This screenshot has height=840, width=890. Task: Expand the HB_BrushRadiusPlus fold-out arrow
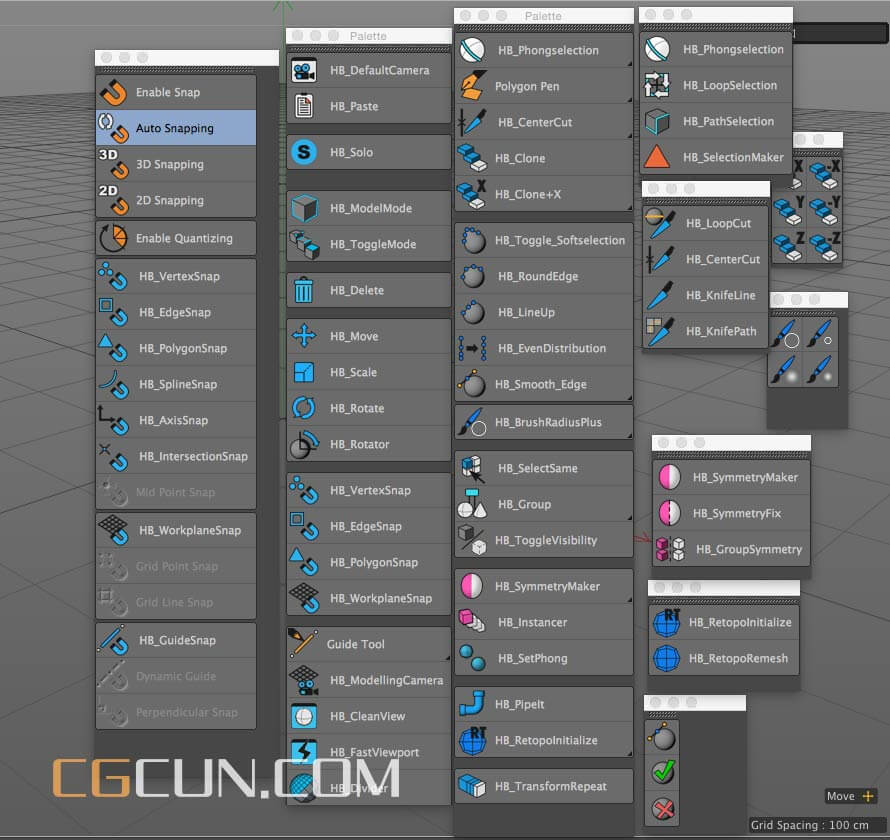click(x=629, y=435)
